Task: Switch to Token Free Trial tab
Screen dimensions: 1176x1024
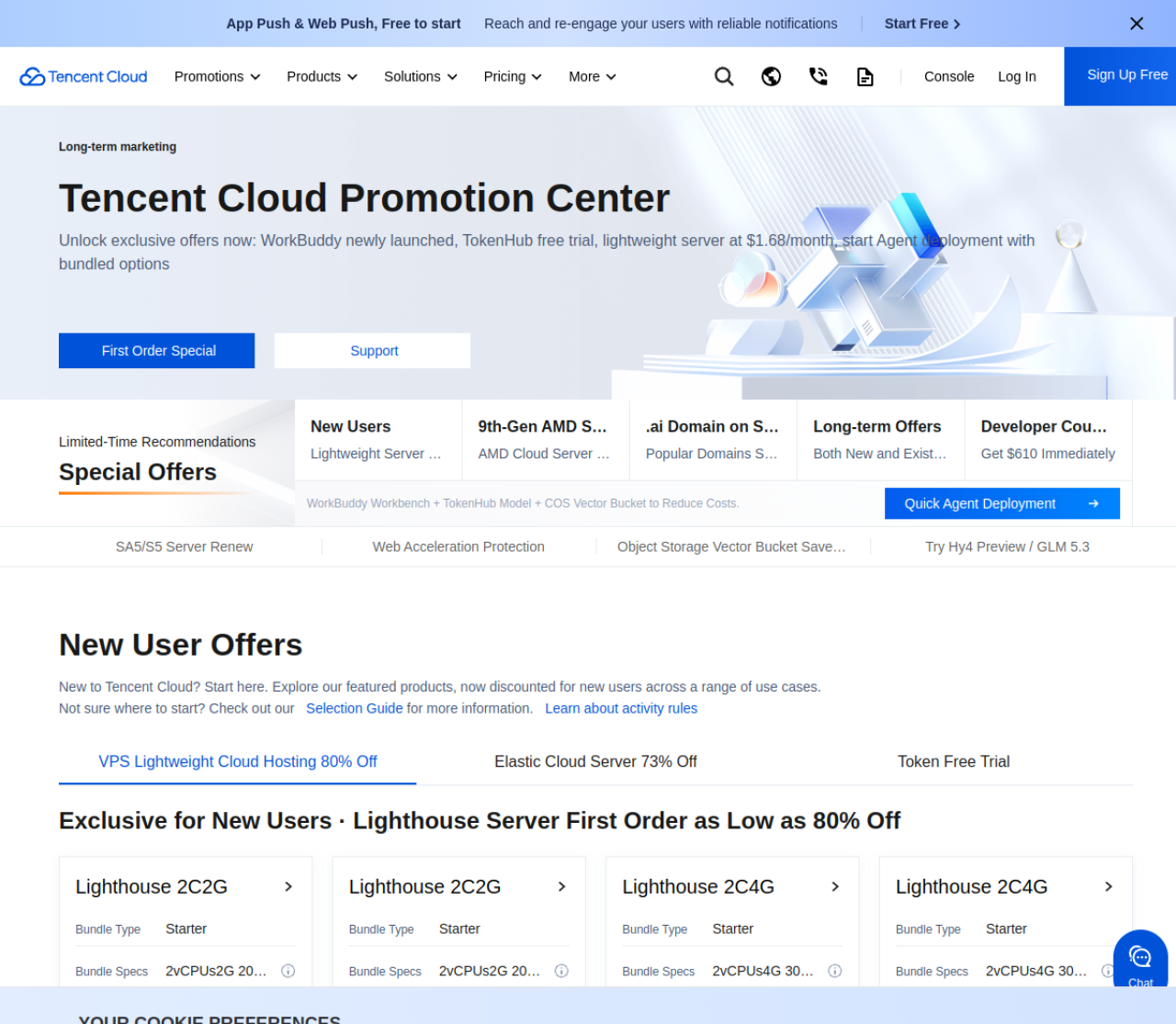Action: coord(954,761)
